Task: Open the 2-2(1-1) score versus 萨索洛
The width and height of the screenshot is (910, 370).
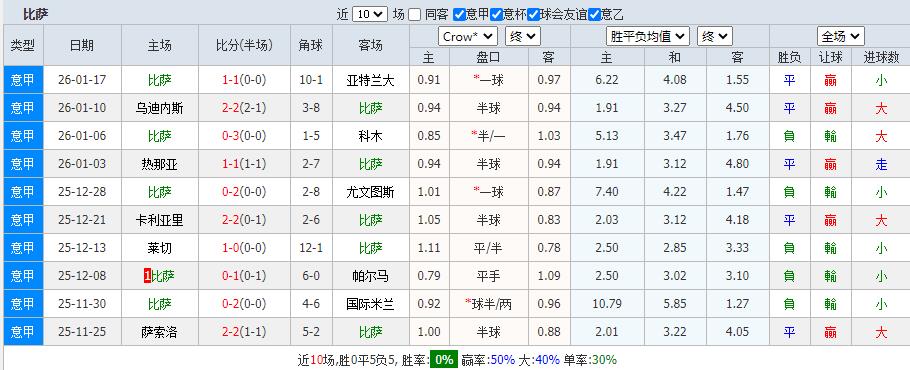Action: click(x=244, y=332)
